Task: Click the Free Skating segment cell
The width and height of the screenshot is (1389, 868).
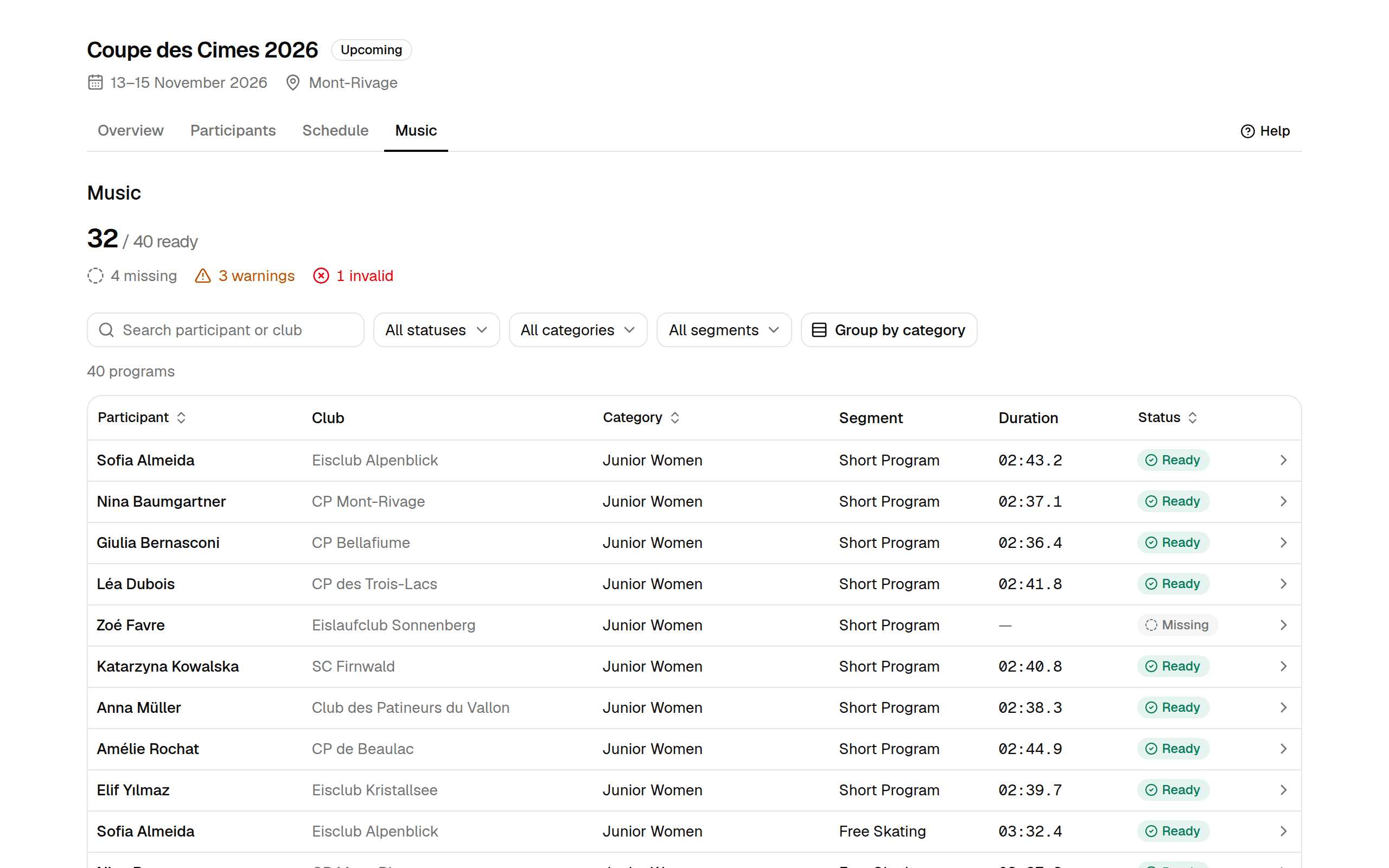Action: pos(882,831)
